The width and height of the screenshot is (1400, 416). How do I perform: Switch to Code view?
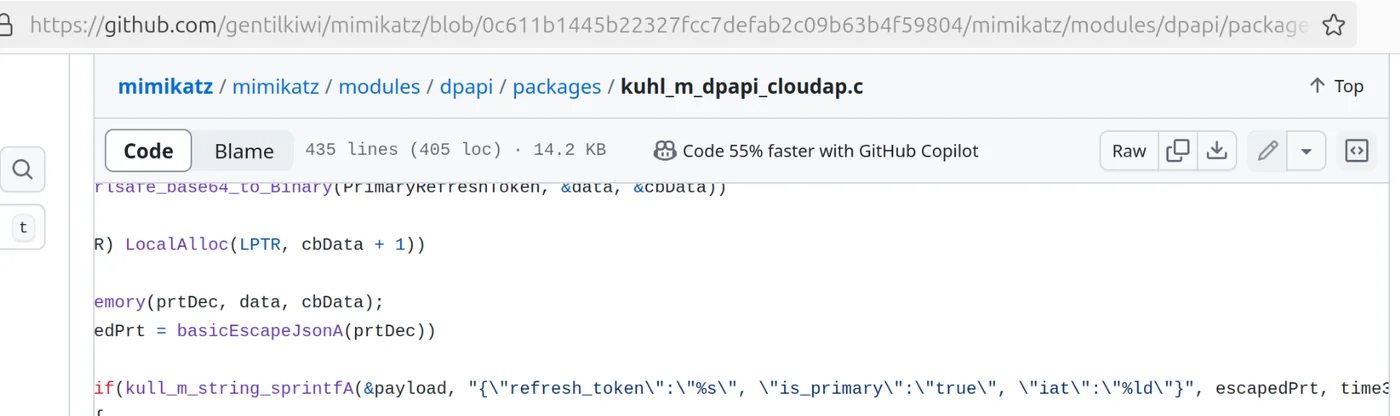click(148, 151)
